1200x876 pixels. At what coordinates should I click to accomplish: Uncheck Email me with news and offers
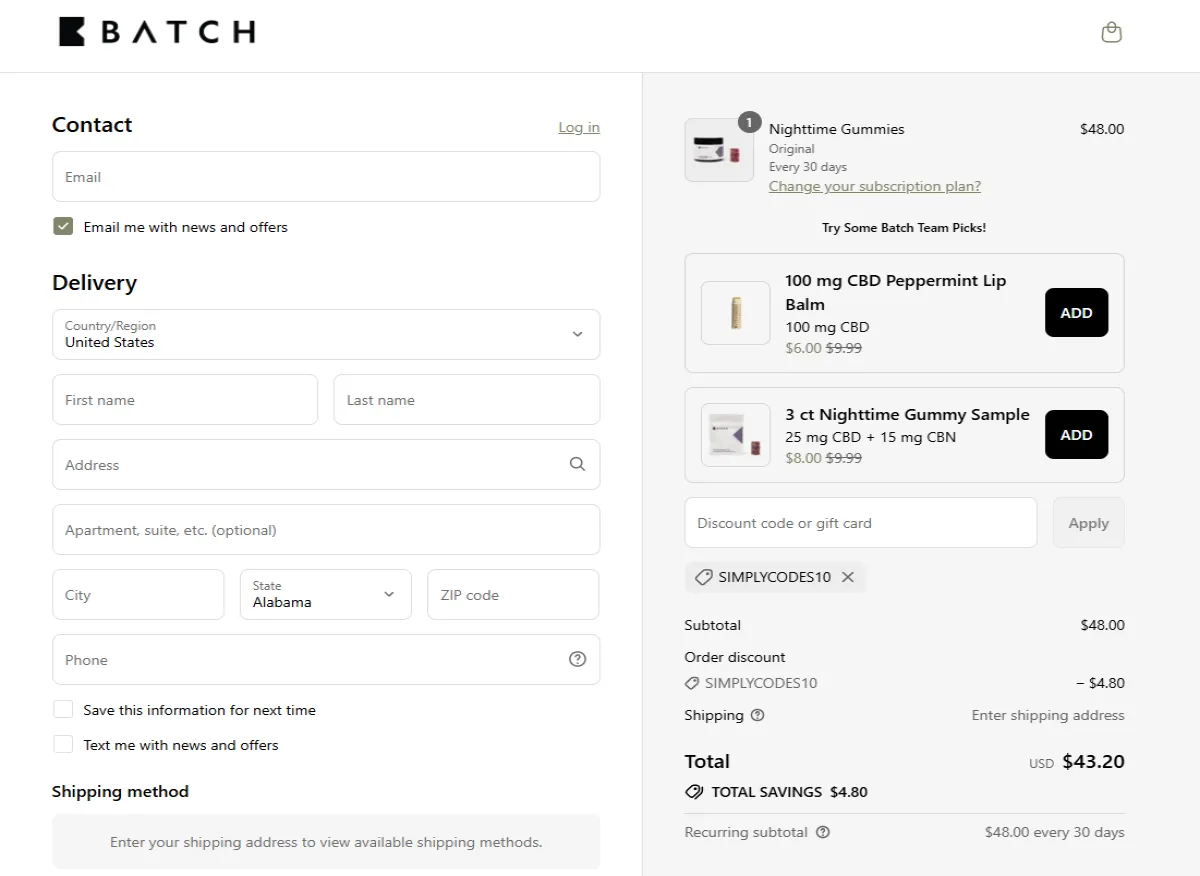(63, 227)
